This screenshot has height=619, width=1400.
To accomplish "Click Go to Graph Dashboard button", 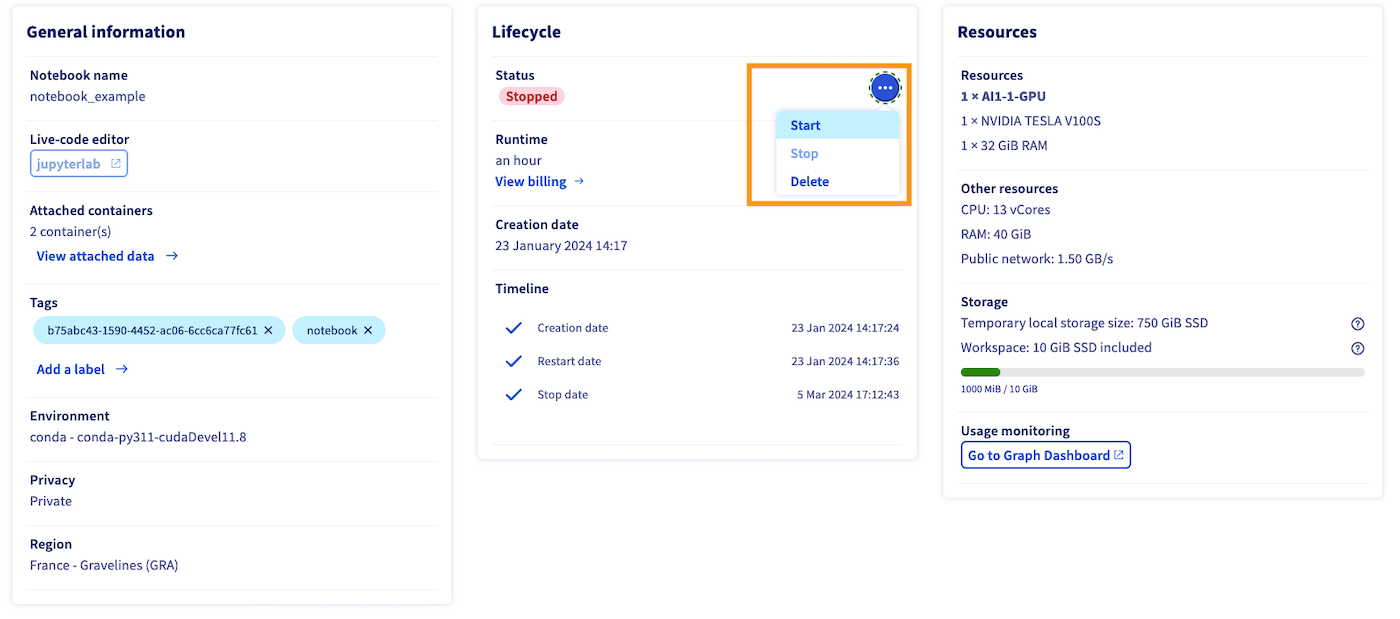I will click(1038, 455).
